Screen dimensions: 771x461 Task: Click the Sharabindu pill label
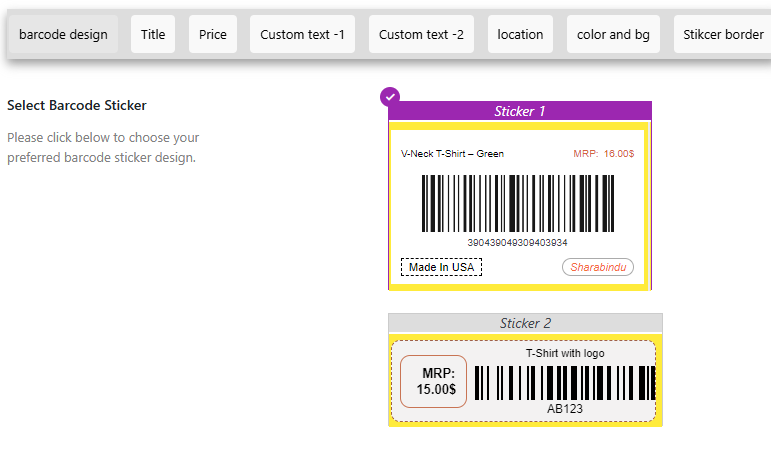pos(598,267)
